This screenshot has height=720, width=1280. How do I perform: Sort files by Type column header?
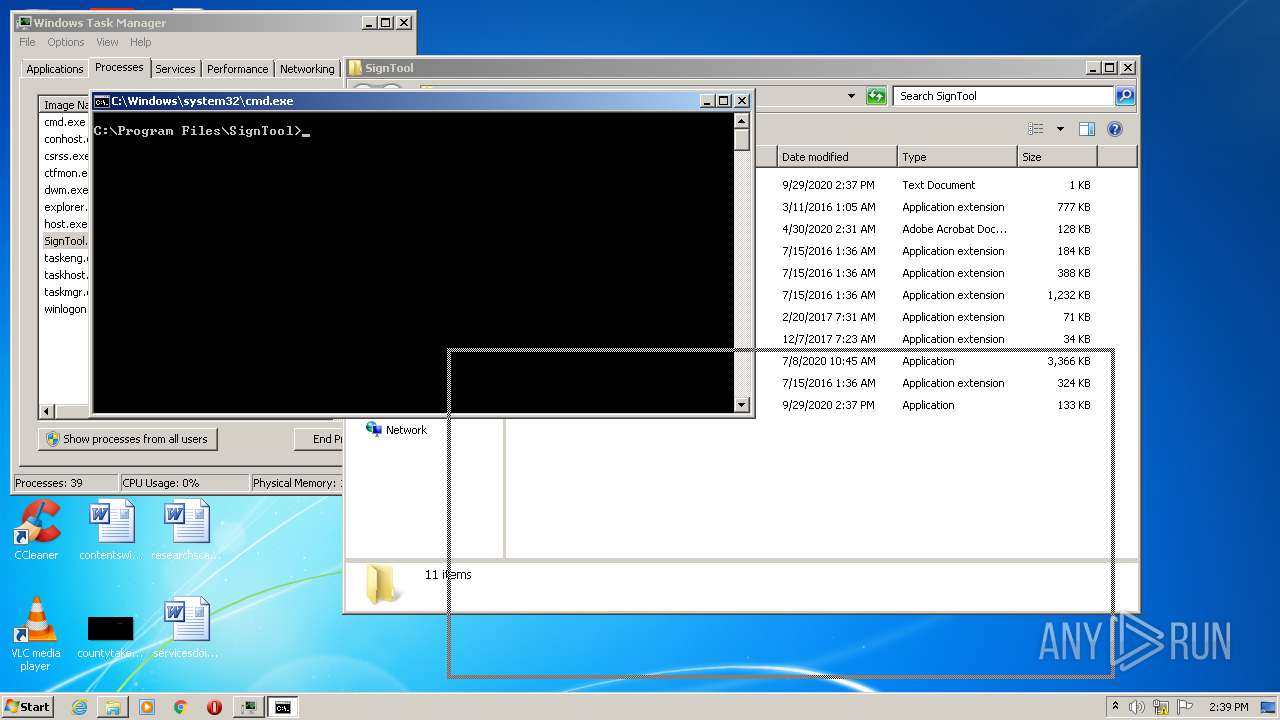click(957, 157)
